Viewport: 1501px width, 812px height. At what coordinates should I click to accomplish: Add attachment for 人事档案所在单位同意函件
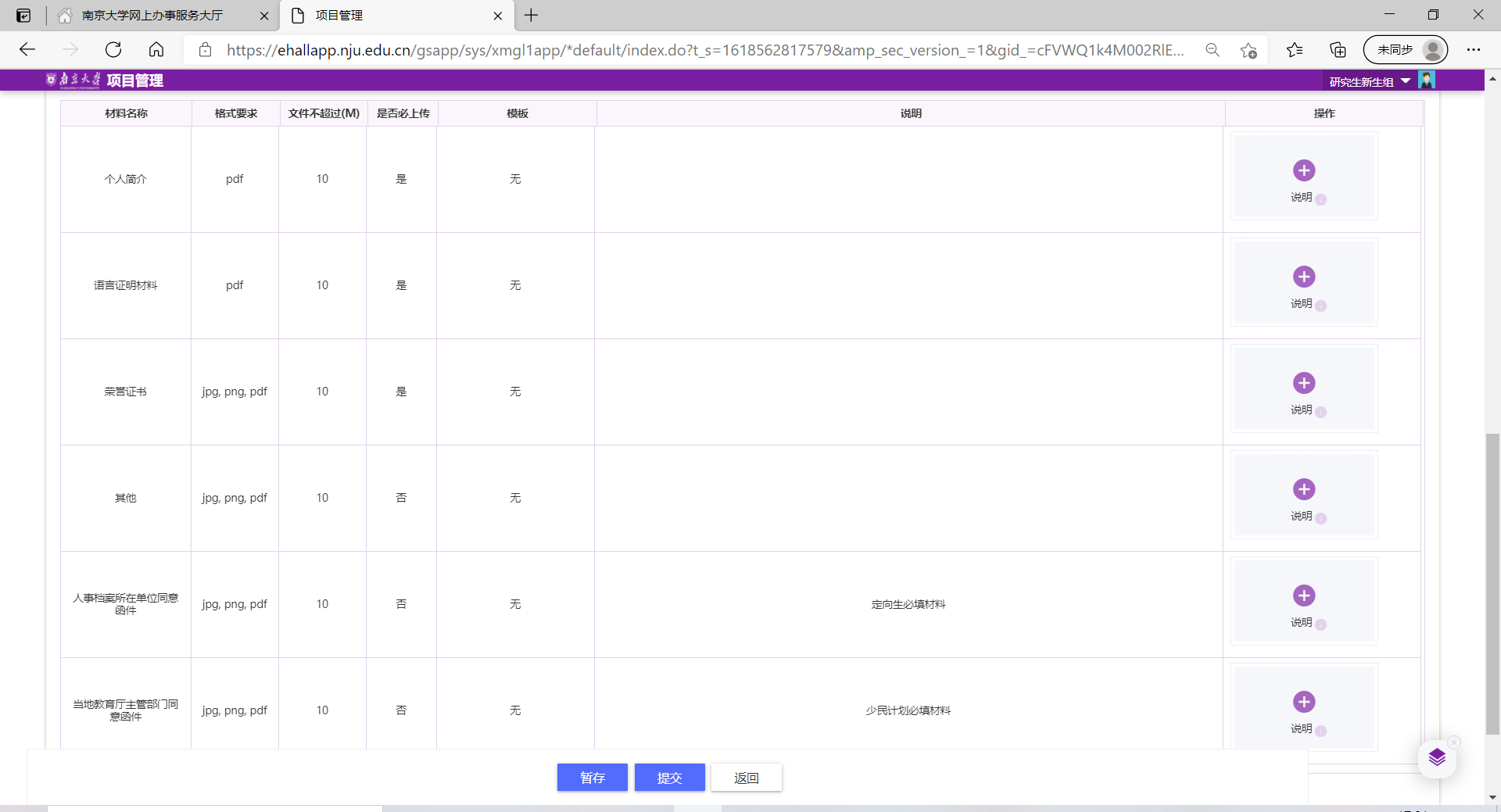1303,596
